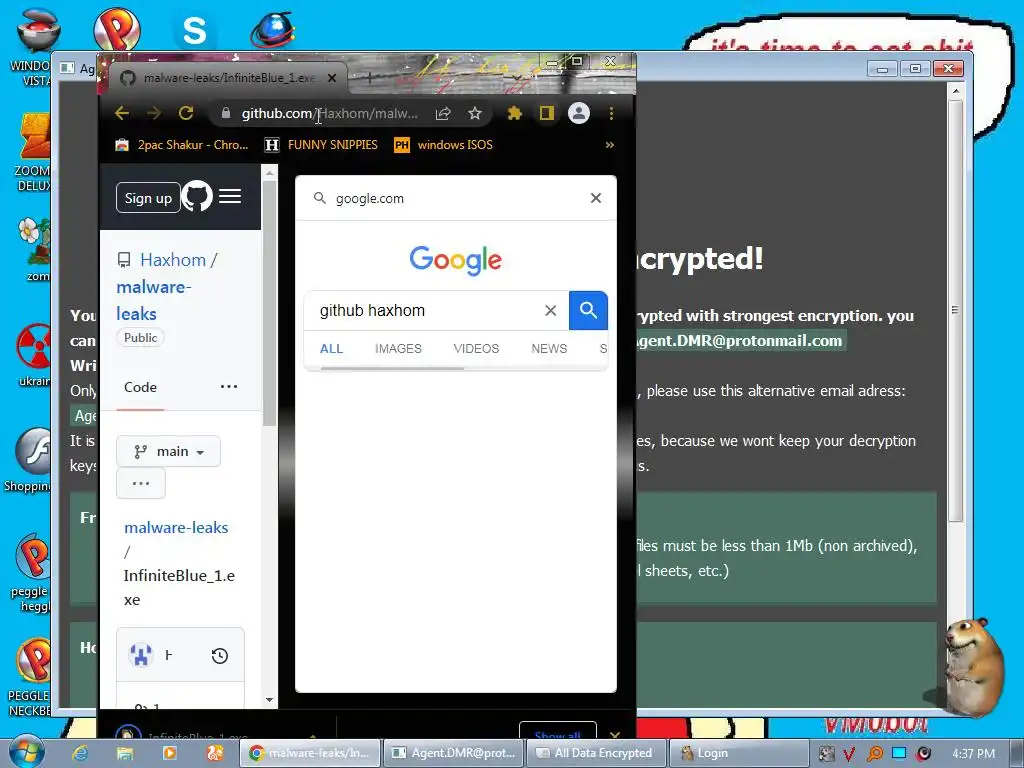1024x768 pixels.
Task: Click the Google logo
Action: click(x=456, y=260)
